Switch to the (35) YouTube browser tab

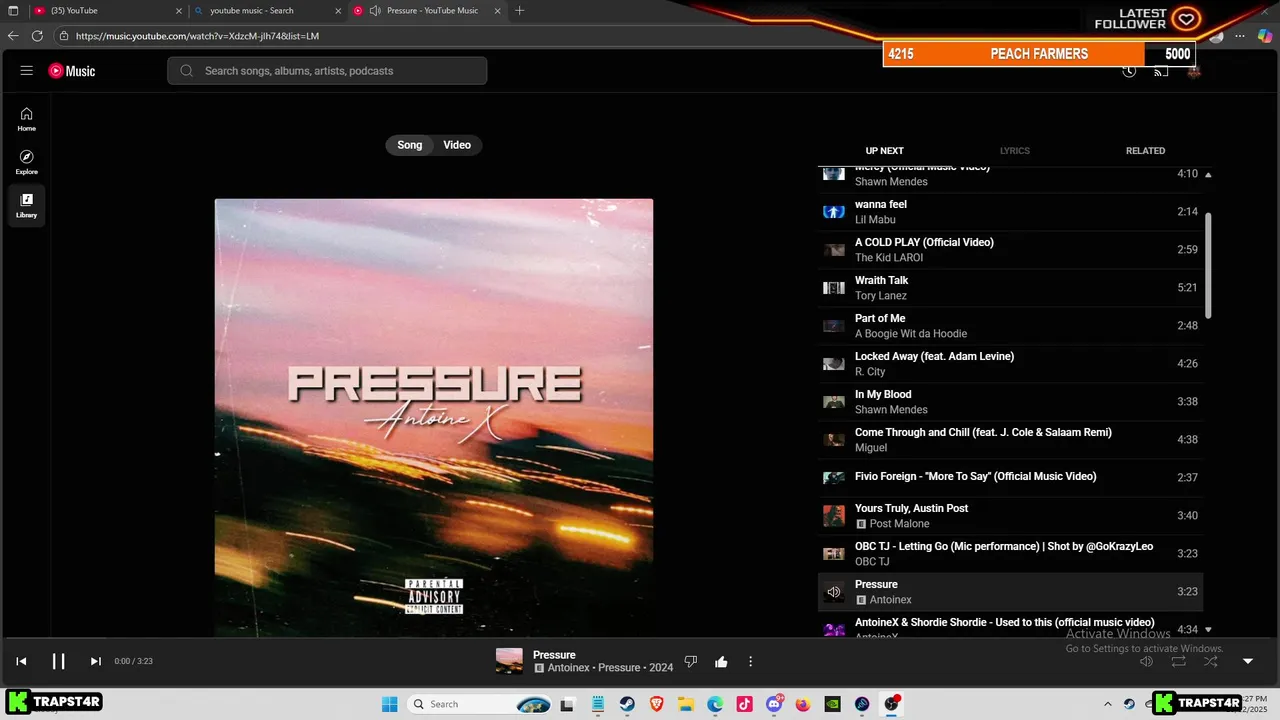tap(107, 11)
